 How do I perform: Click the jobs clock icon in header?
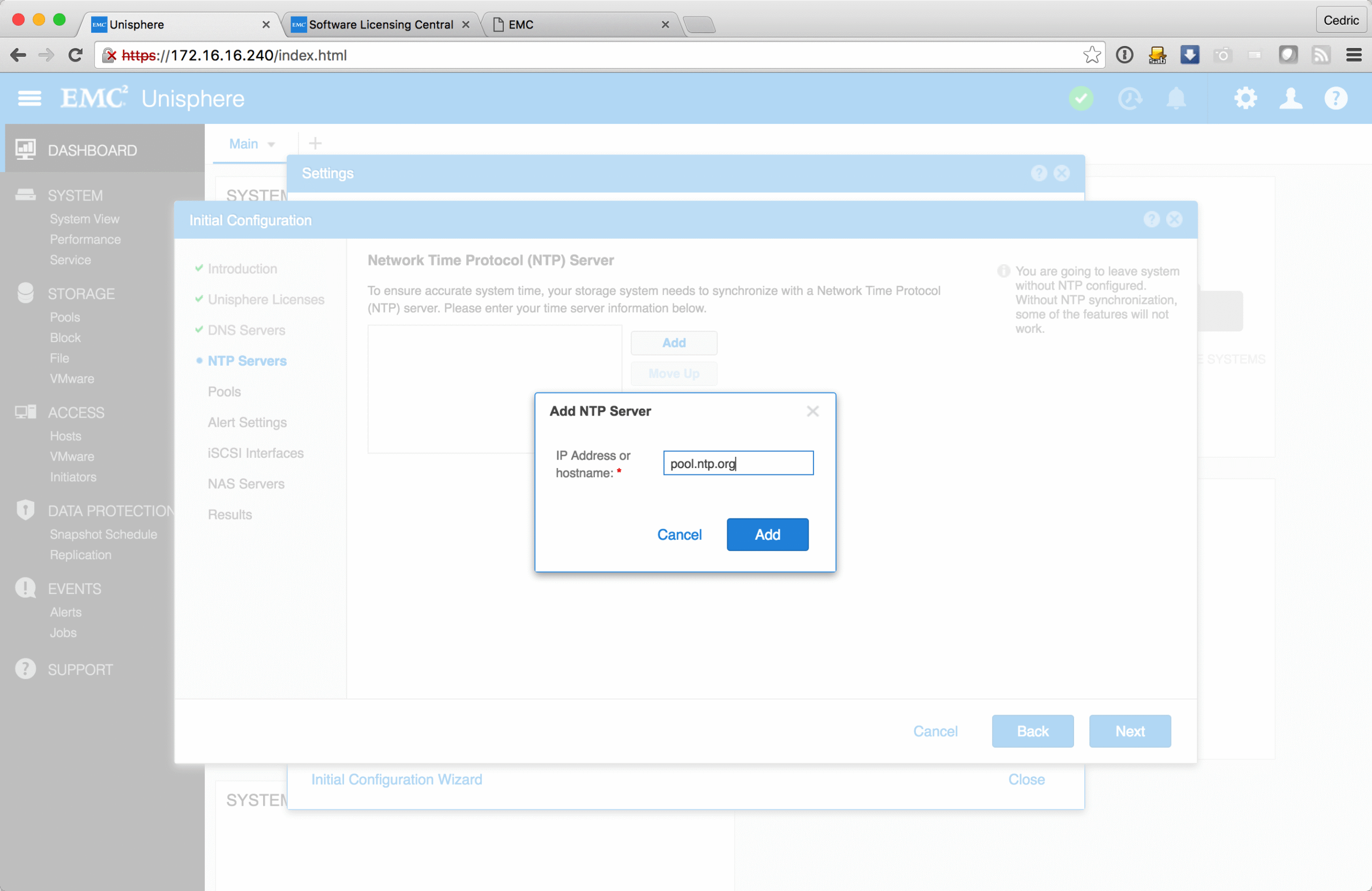pos(1129,99)
